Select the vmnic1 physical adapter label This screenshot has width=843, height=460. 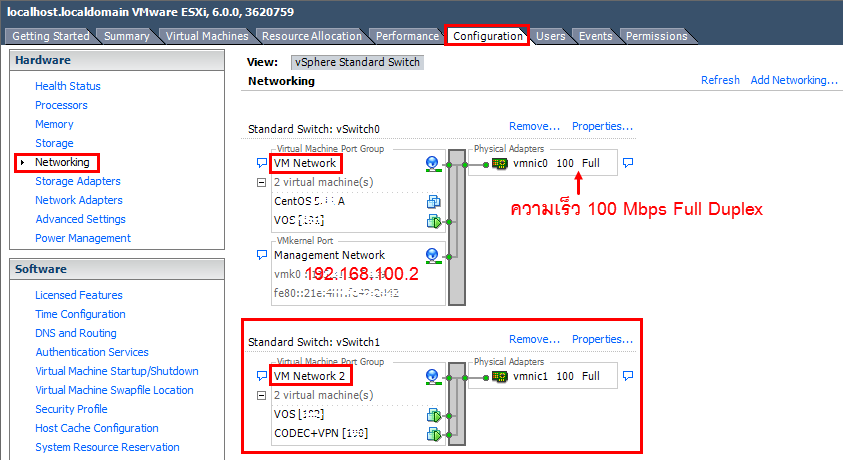530,376
